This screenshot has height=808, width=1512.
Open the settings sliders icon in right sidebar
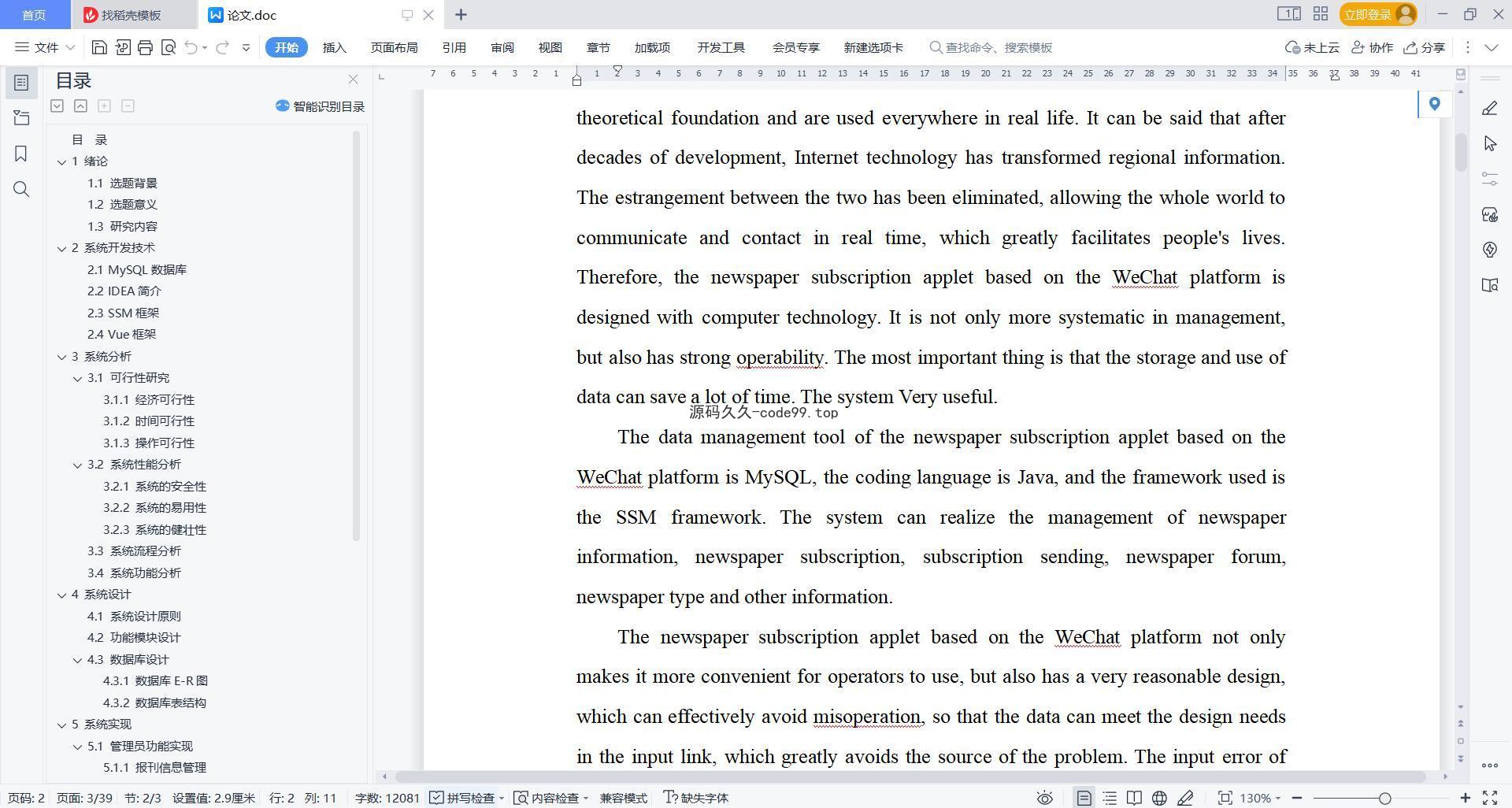point(1489,179)
